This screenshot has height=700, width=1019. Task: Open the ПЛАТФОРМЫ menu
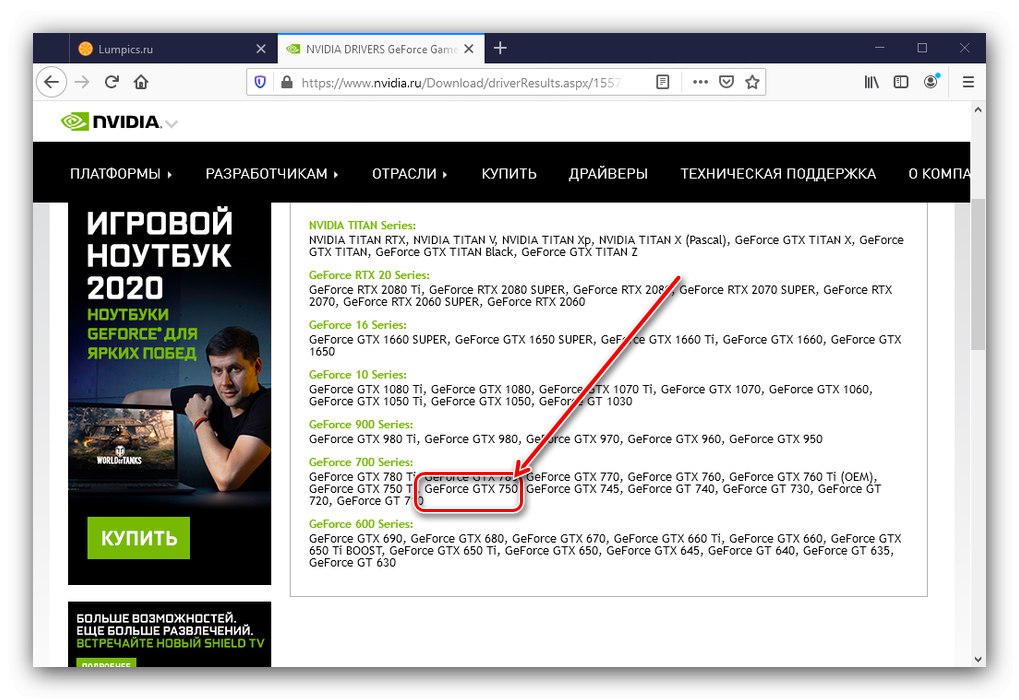click(x=121, y=174)
